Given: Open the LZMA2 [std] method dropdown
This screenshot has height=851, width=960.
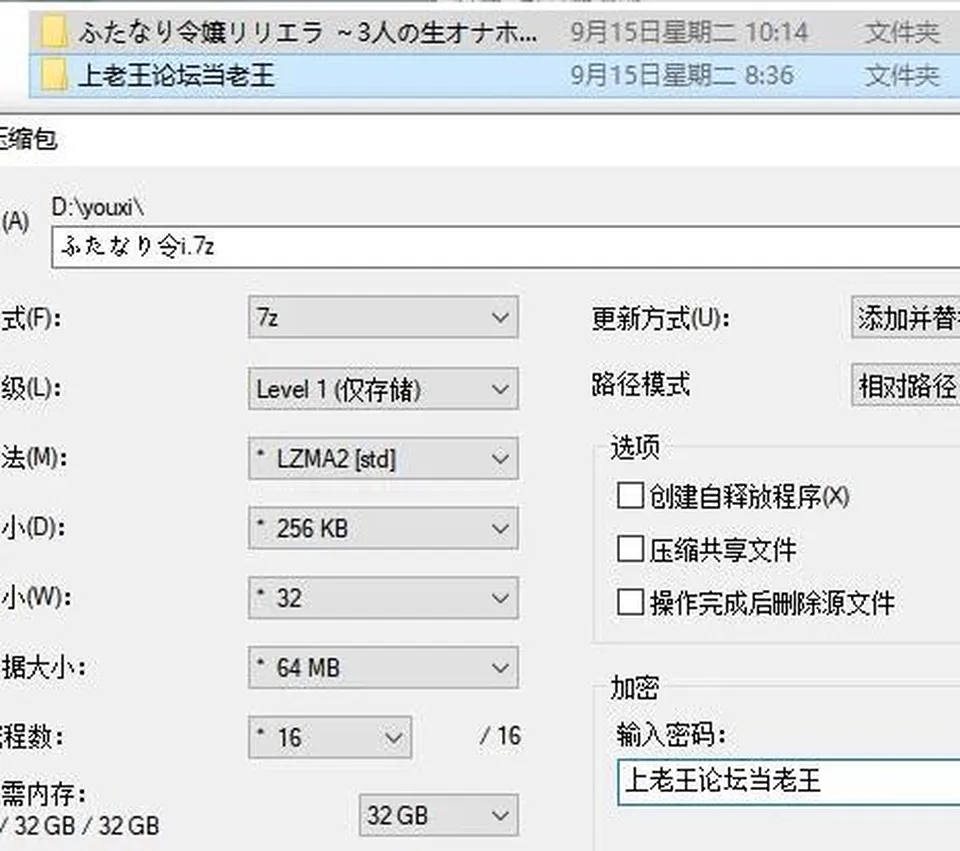Looking at the screenshot, I should tap(383, 458).
